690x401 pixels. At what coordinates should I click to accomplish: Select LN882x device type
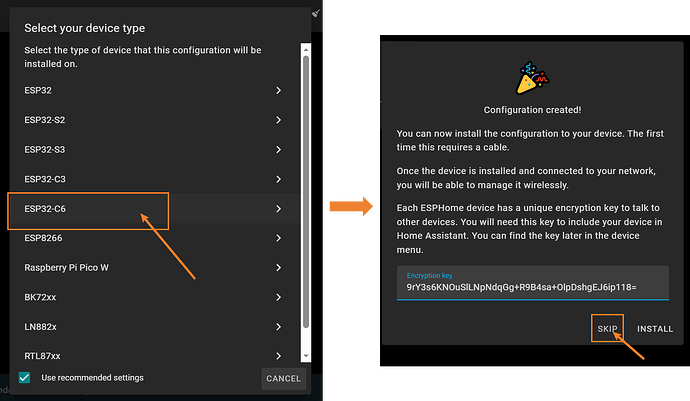coord(154,327)
